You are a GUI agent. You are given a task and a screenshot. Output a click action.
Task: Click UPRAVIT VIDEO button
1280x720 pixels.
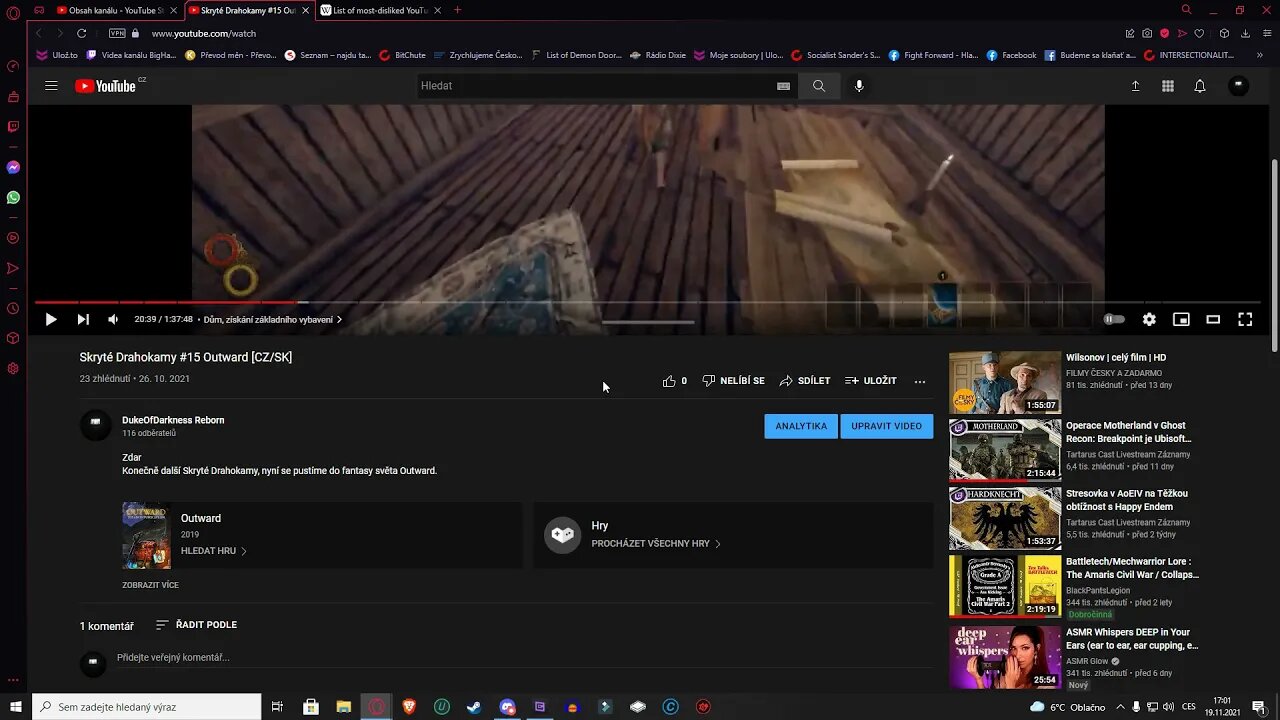(x=886, y=426)
